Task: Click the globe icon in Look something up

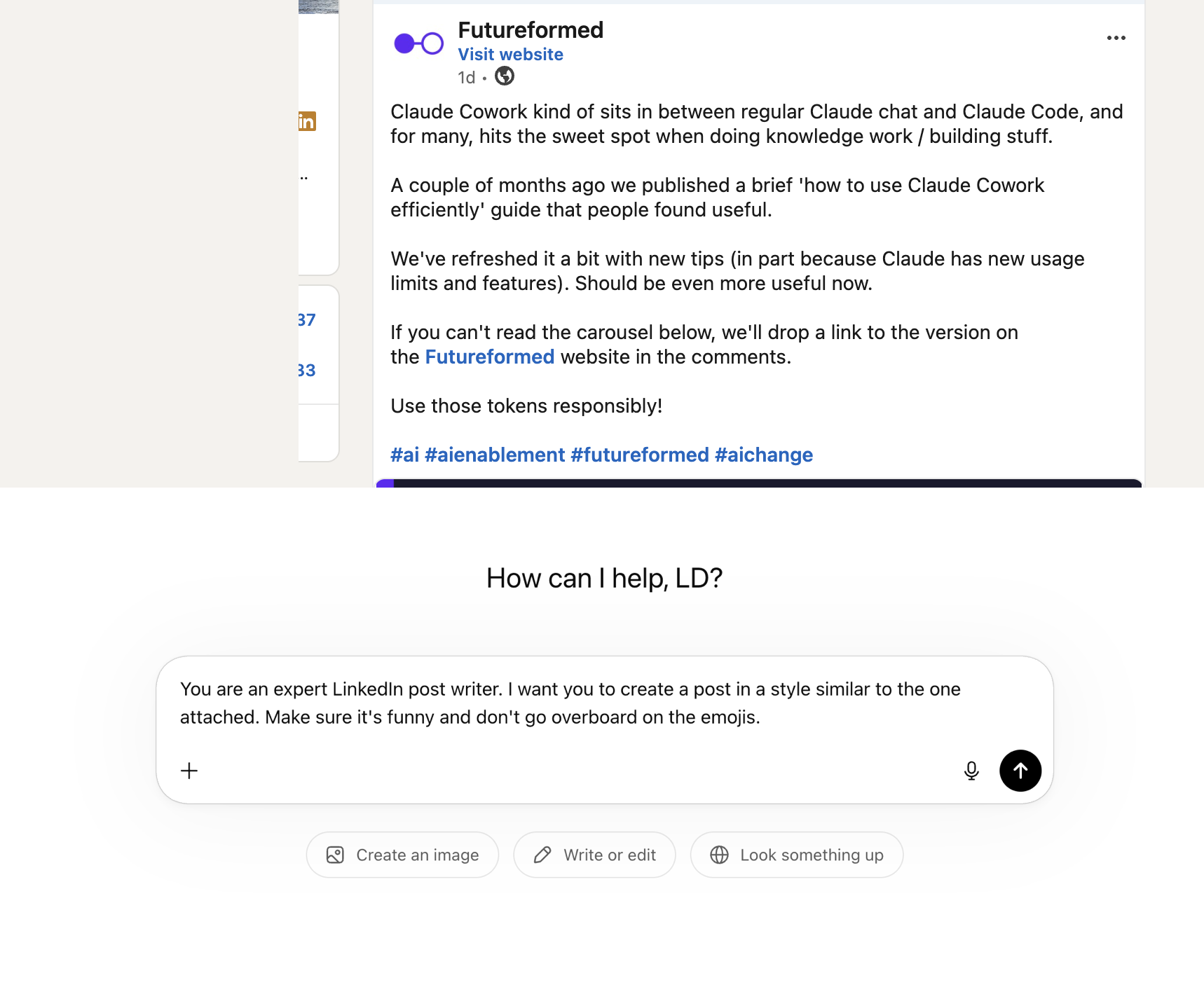Action: point(719,855)
